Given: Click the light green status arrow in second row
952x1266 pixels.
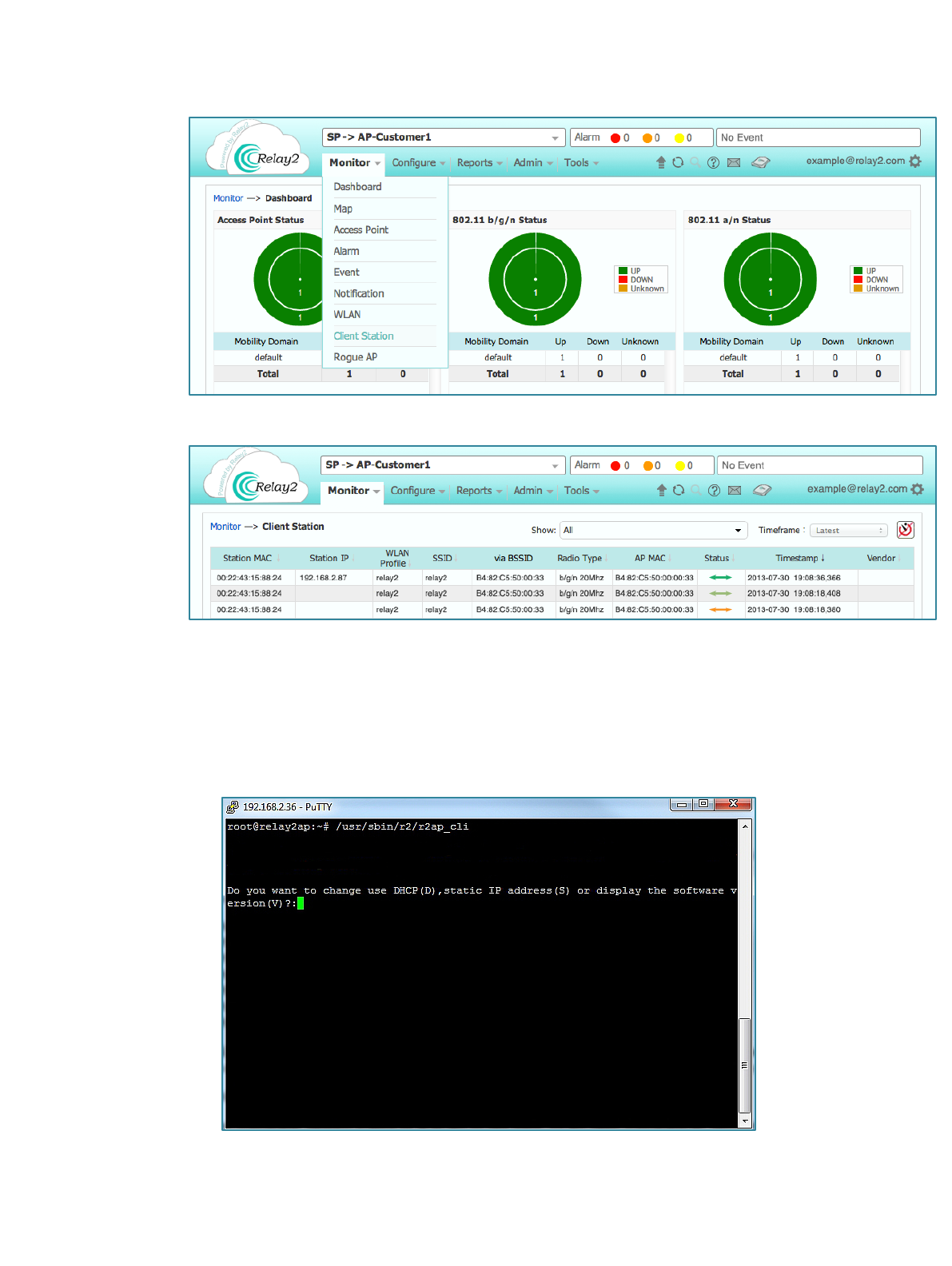Looking at the screenshot, I should tap(720, 593).
